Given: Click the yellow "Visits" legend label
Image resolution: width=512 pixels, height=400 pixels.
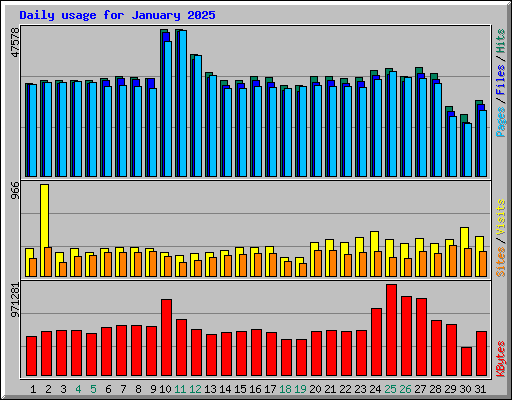Looking at the screenshot, I should [x=501, y=217].
